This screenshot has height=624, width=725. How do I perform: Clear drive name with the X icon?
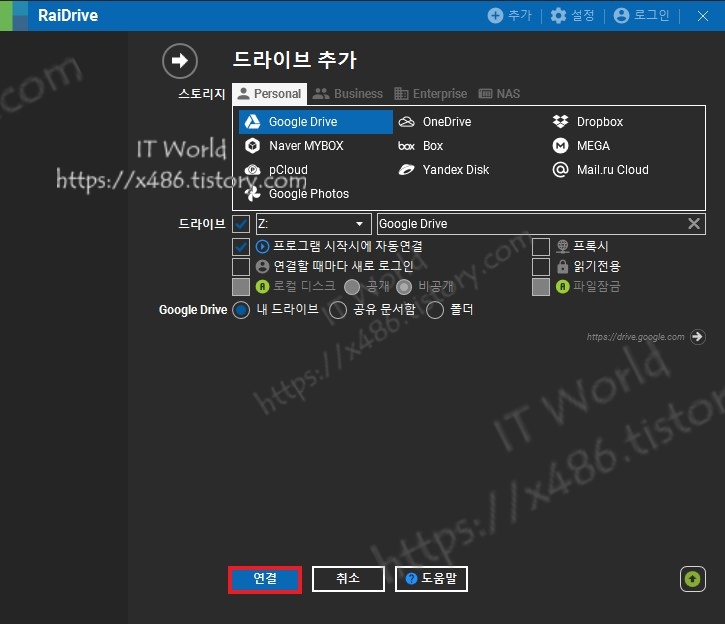(694, 224)
